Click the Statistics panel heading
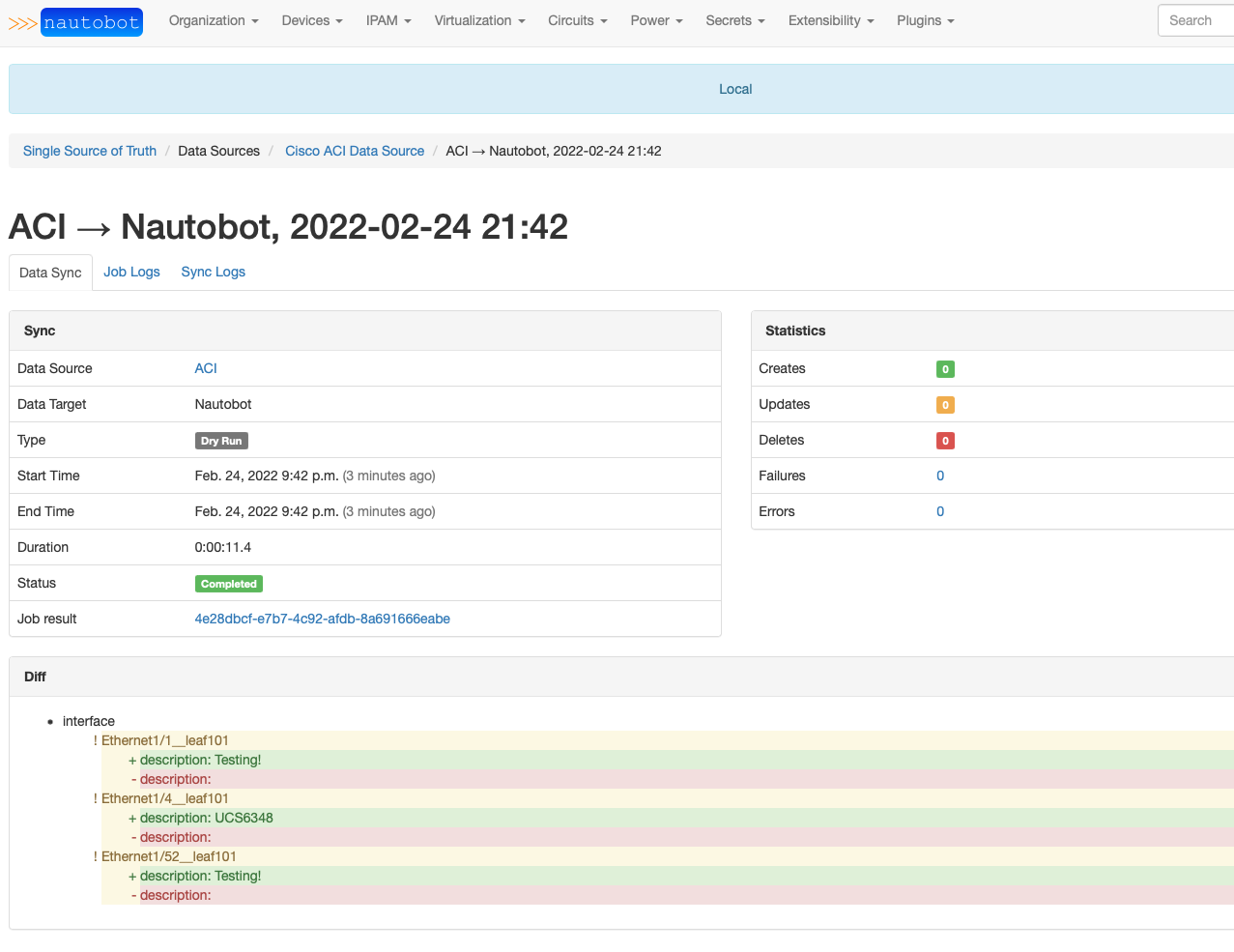This screenshot has width=1234, height=952. pos(795,331)
